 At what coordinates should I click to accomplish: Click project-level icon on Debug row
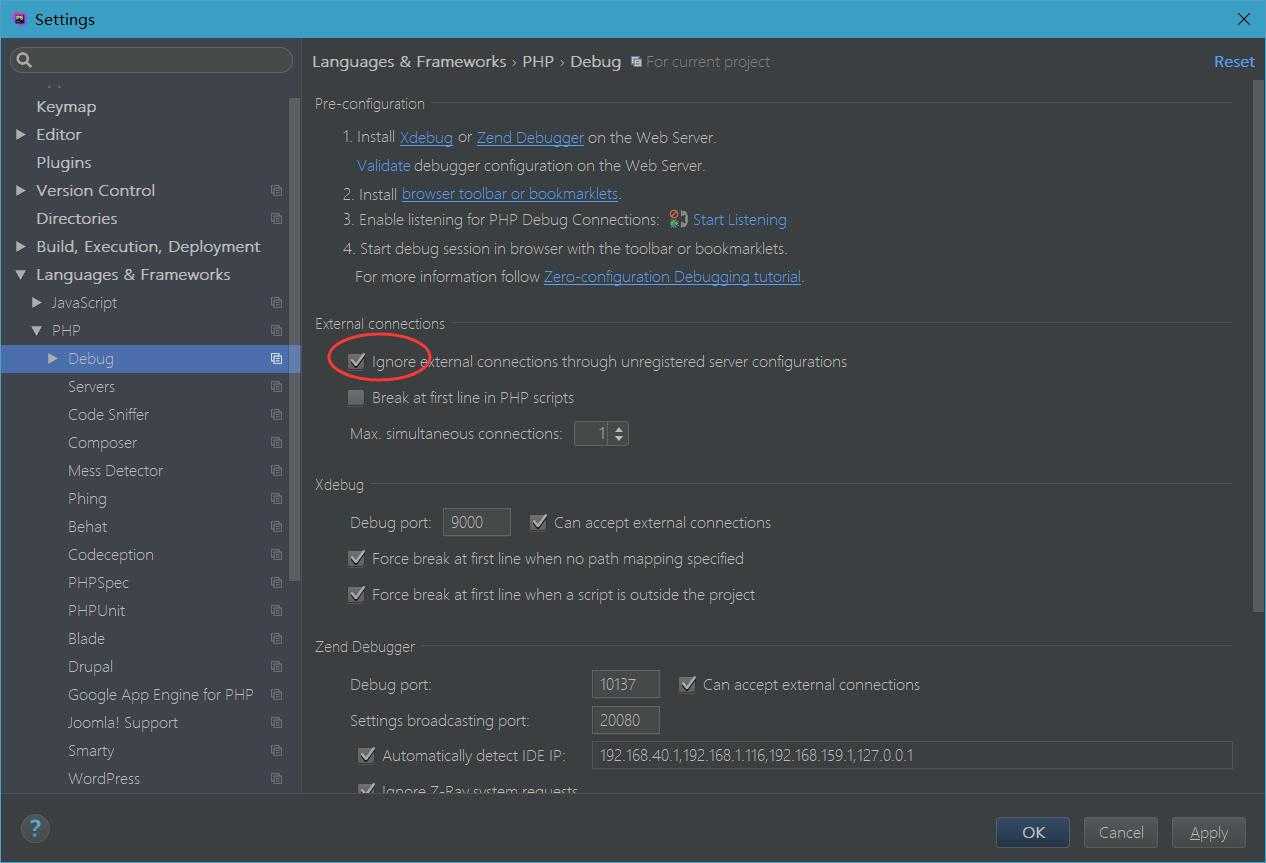276,358
